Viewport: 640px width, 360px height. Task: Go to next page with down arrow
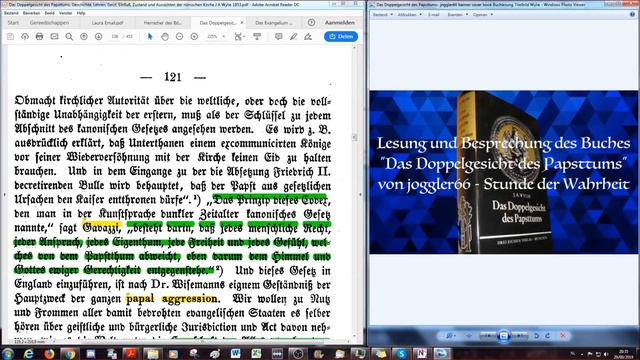click(98, 37)
